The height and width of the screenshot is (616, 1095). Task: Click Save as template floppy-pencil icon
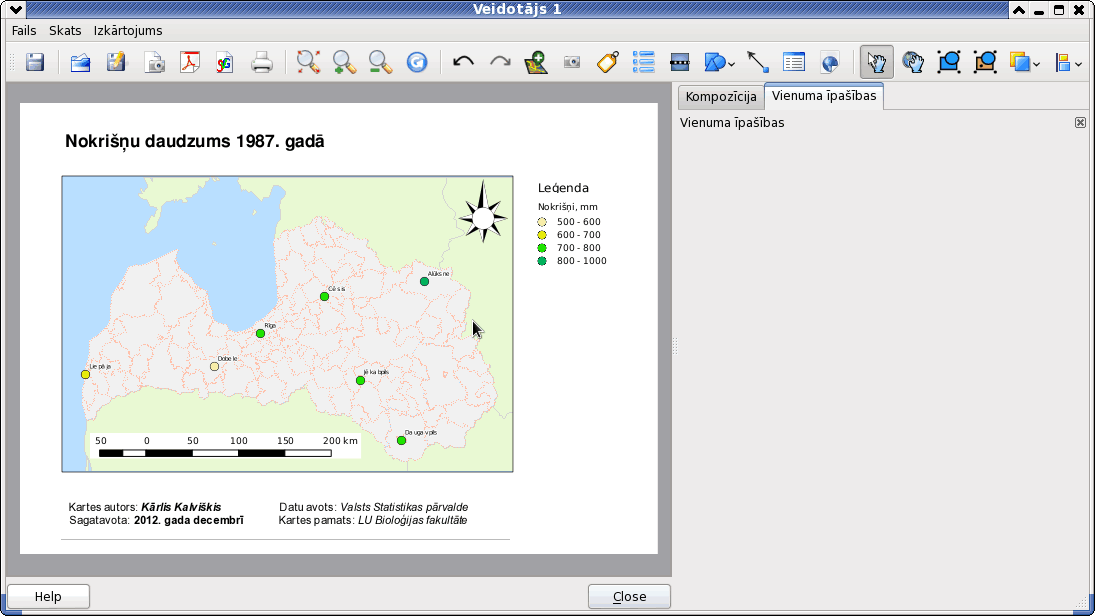click(116, 62)
